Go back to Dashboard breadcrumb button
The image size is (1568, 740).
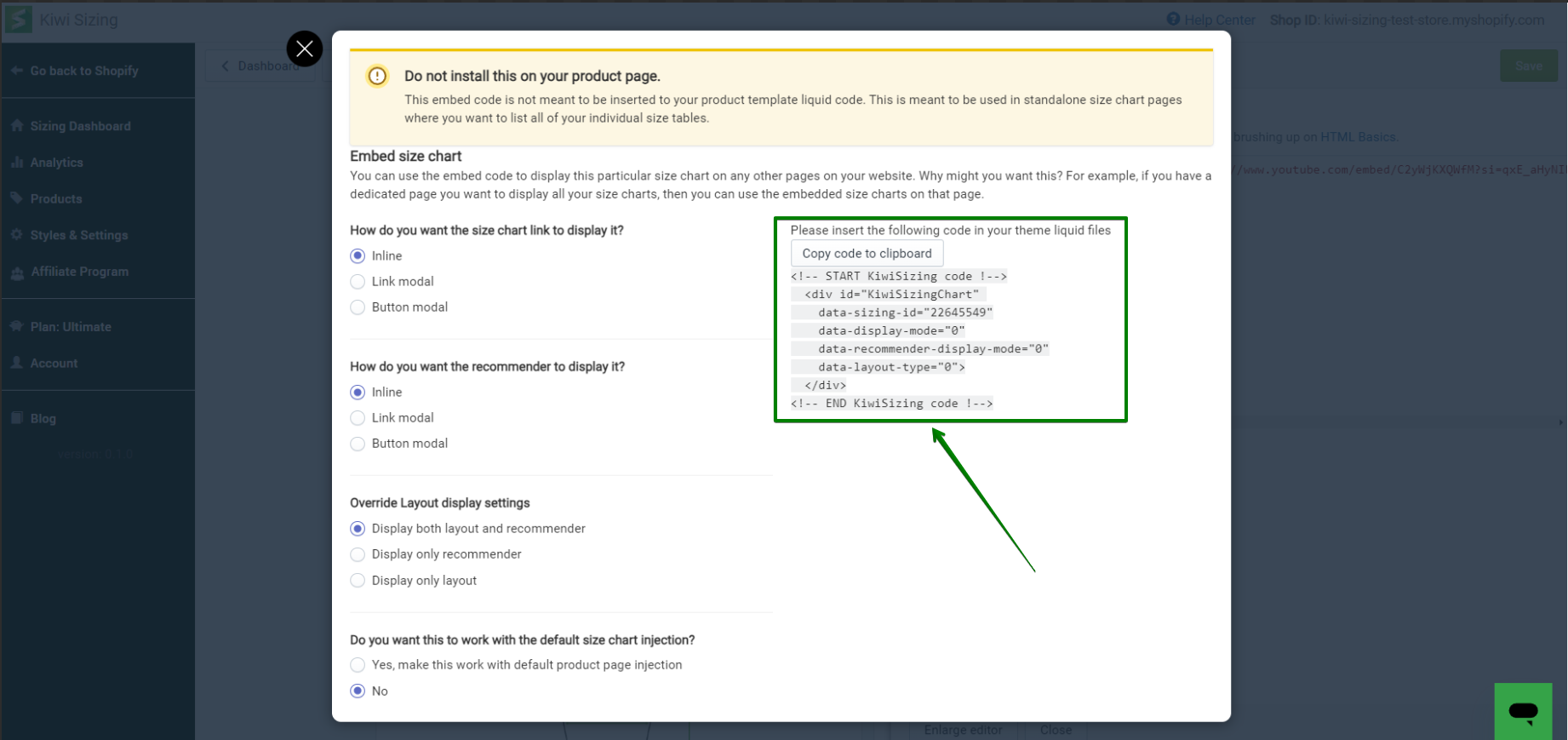point(260,66)
